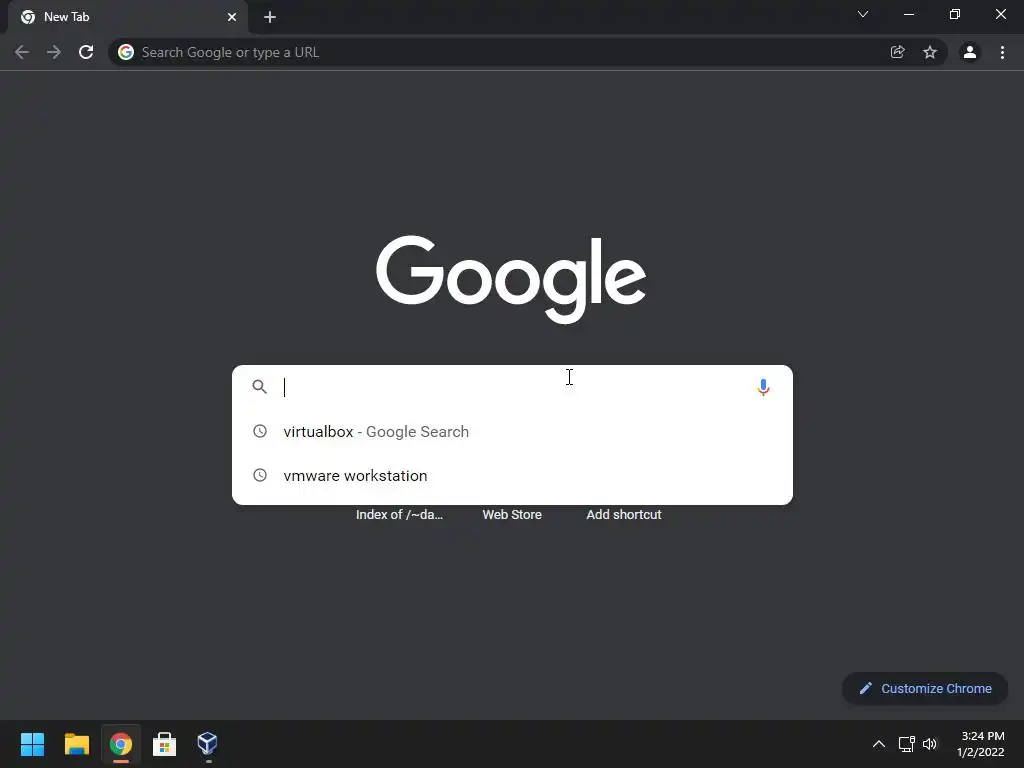Open a new tab with plus button
Viewport: 1024px width, 768px height.
(270, 17)
